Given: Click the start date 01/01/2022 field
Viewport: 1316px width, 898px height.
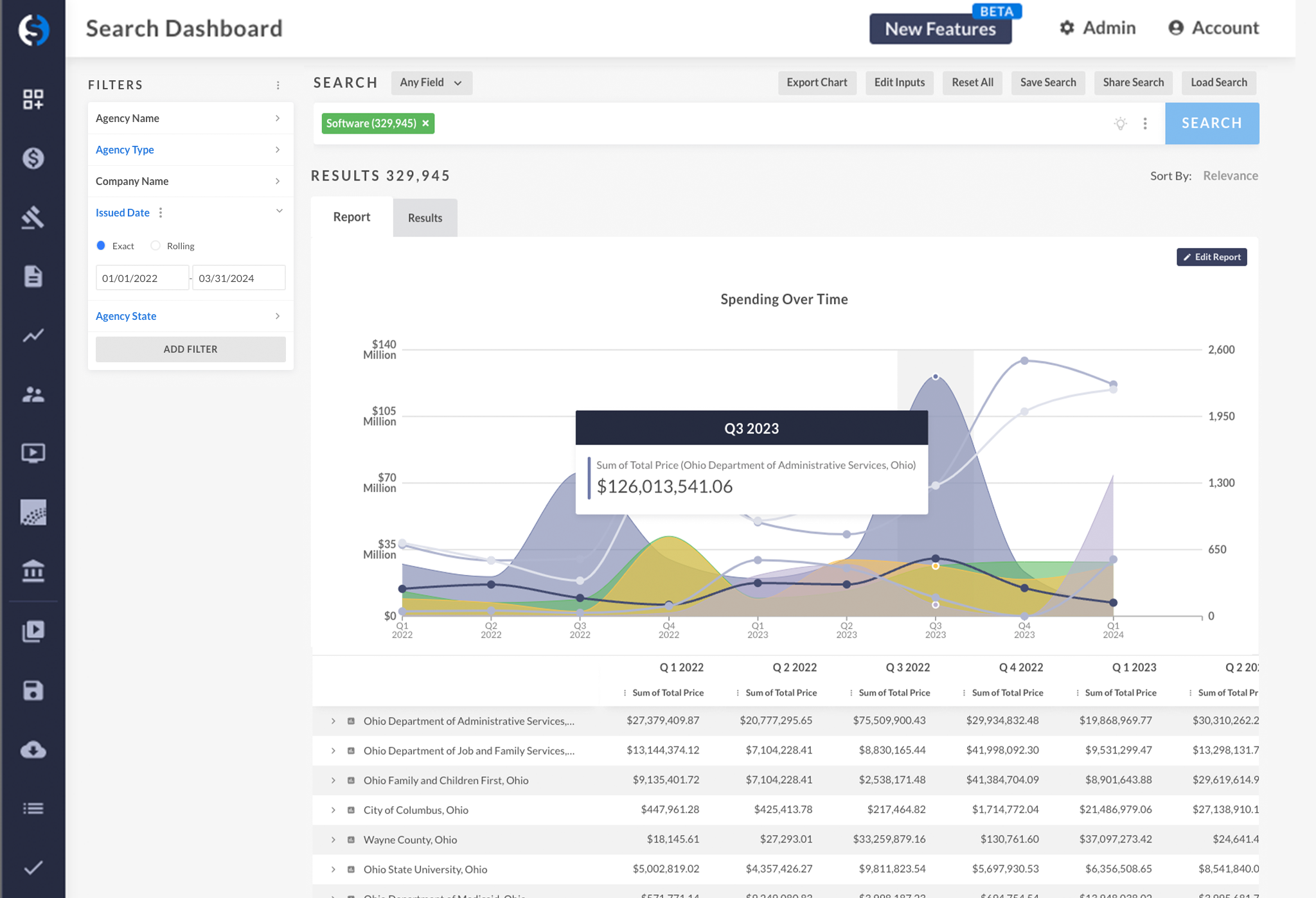Looking at the screenshot, I should click(x=142, y=278).
